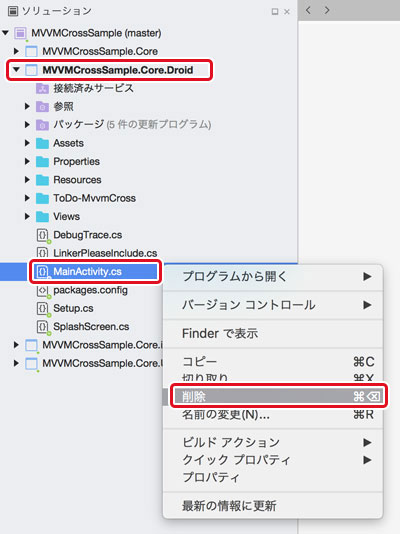The height and width of the screenshot is (534, 400).
Task: Expand the パッケージ node
Action: click(x=27, y=125)
